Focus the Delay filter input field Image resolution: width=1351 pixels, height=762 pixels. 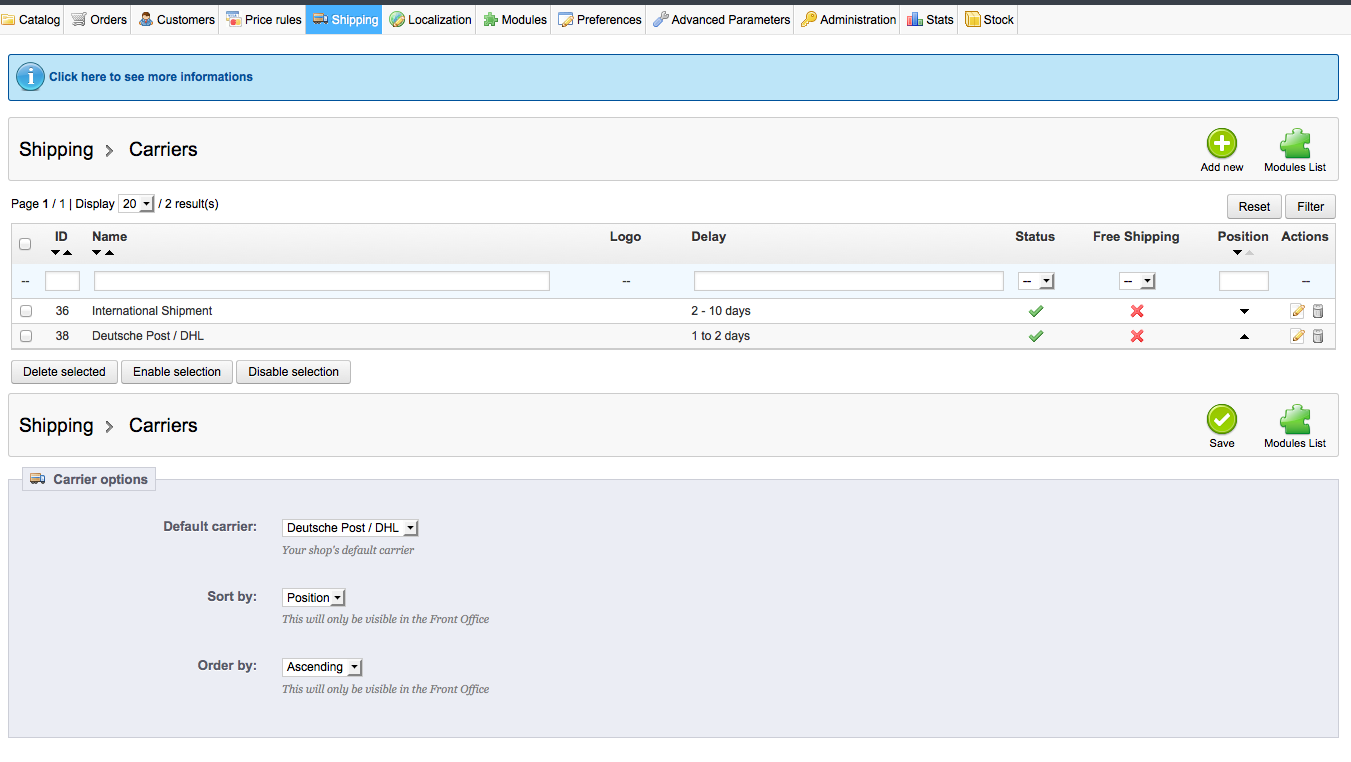point(849,281)
